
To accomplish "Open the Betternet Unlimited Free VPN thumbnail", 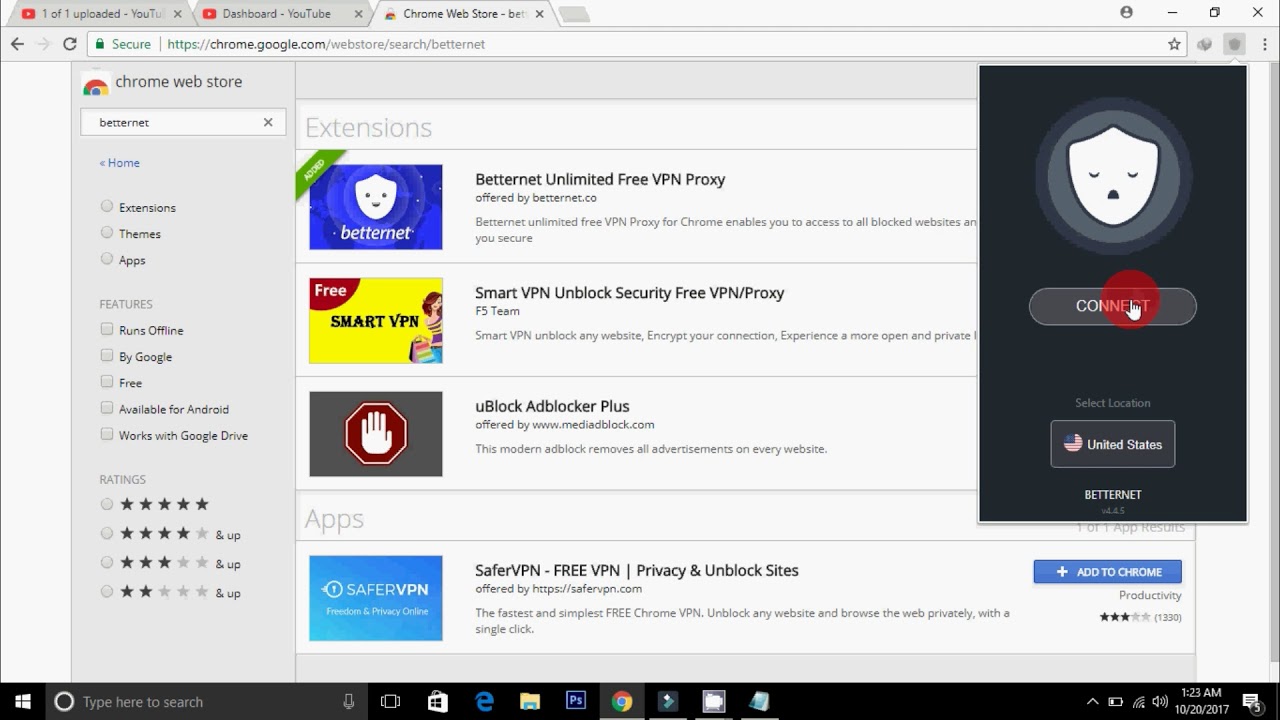I will pos(376,207).
